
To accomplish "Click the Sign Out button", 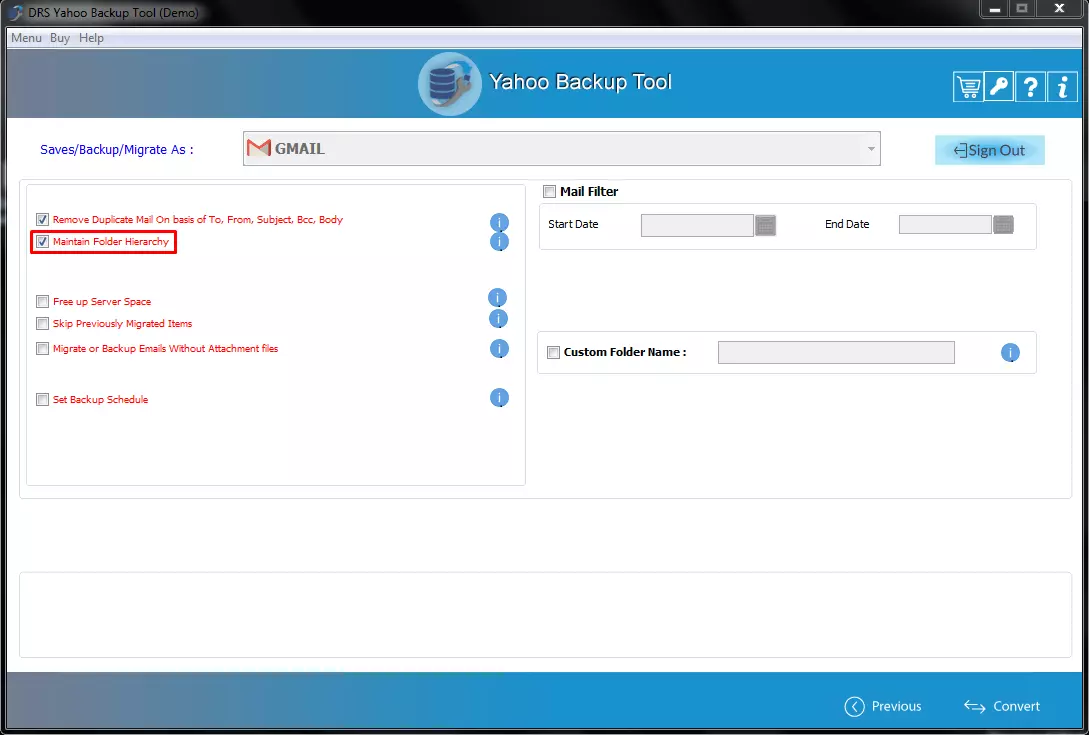I will coord(990,150).
